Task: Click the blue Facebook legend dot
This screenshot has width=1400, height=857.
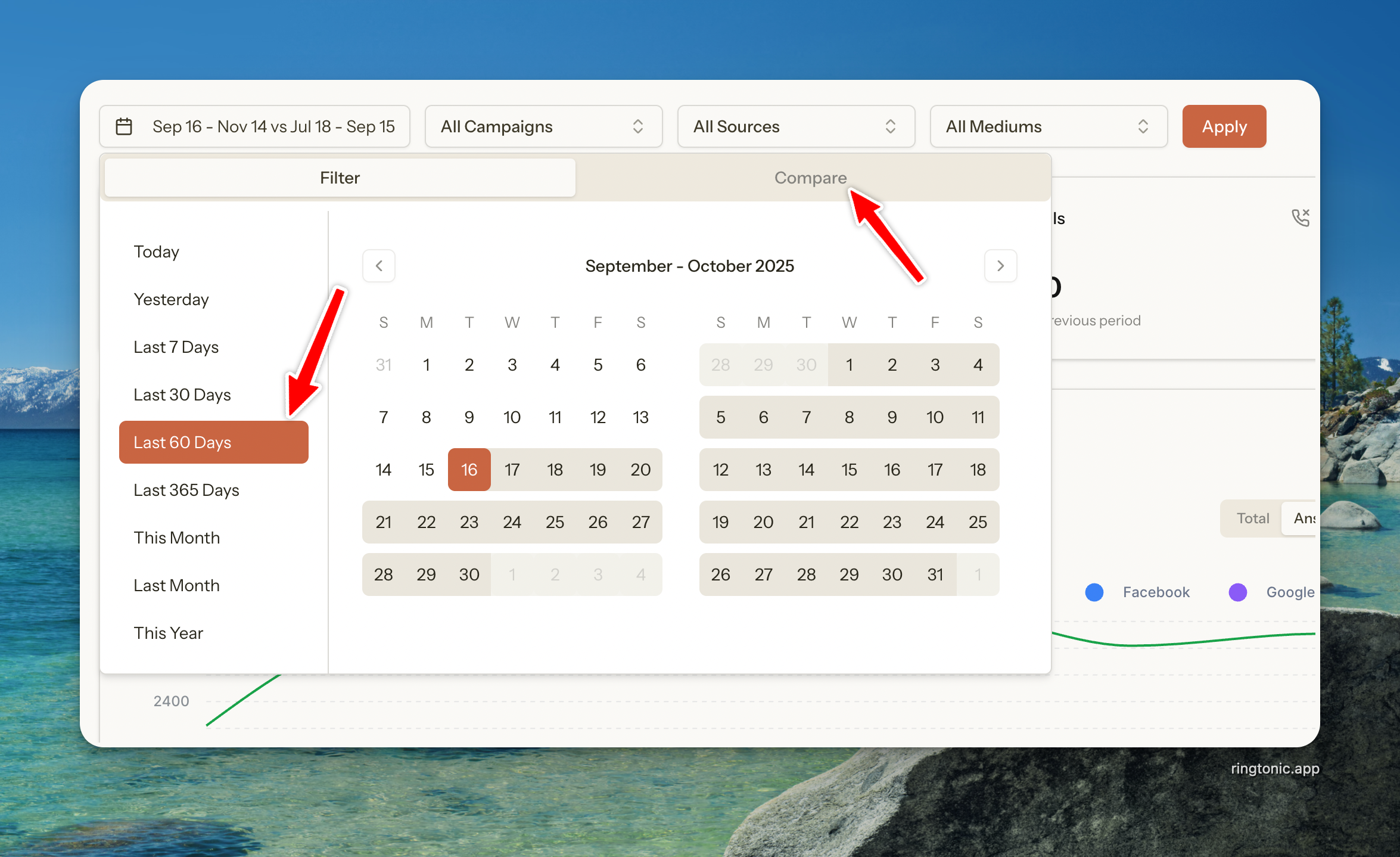Action: coord(1094,592)
